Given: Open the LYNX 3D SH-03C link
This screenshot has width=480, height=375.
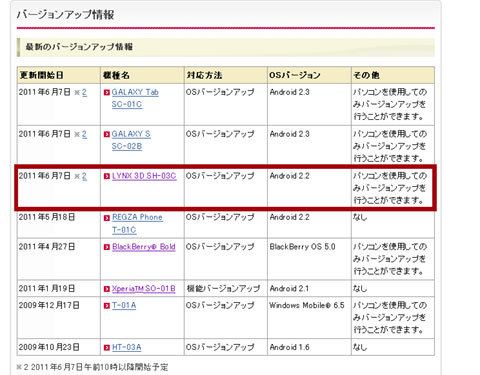Looking at the screenshot, I should point(144,176).
